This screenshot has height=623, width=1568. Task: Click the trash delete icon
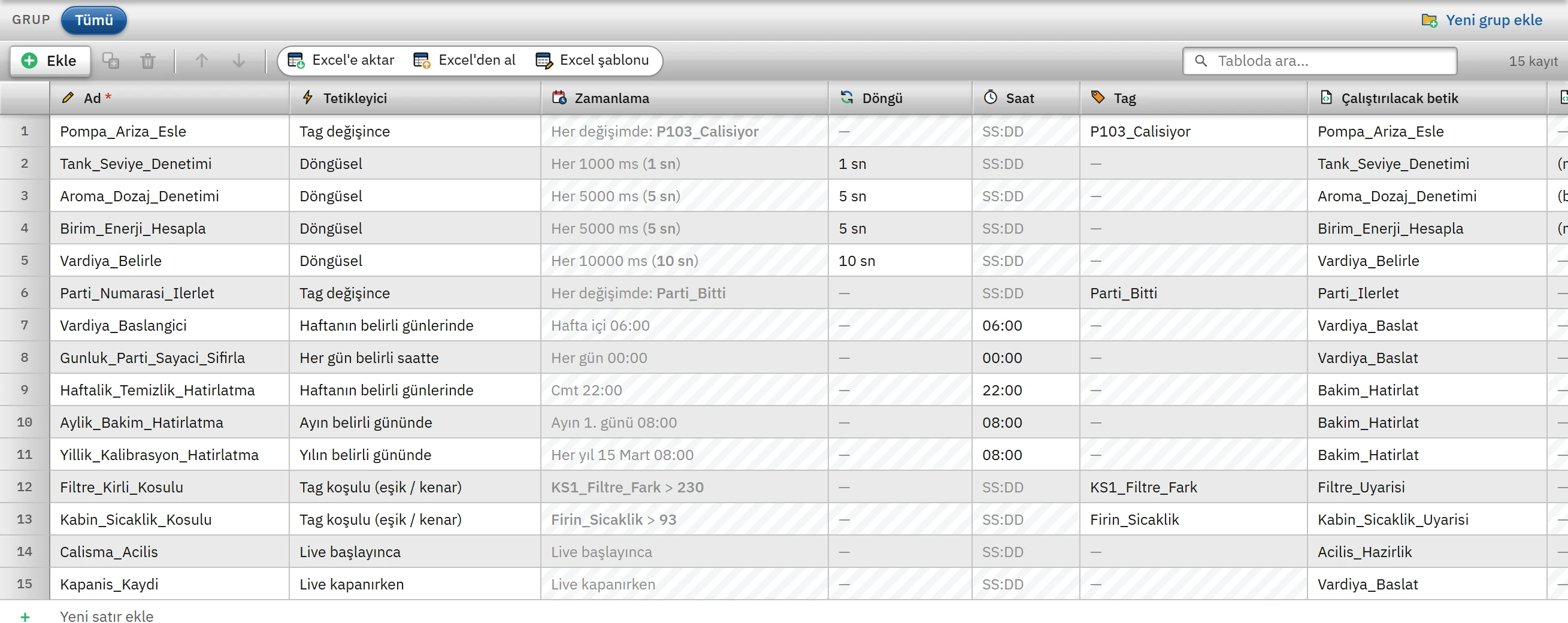click(x=148, y=61)
